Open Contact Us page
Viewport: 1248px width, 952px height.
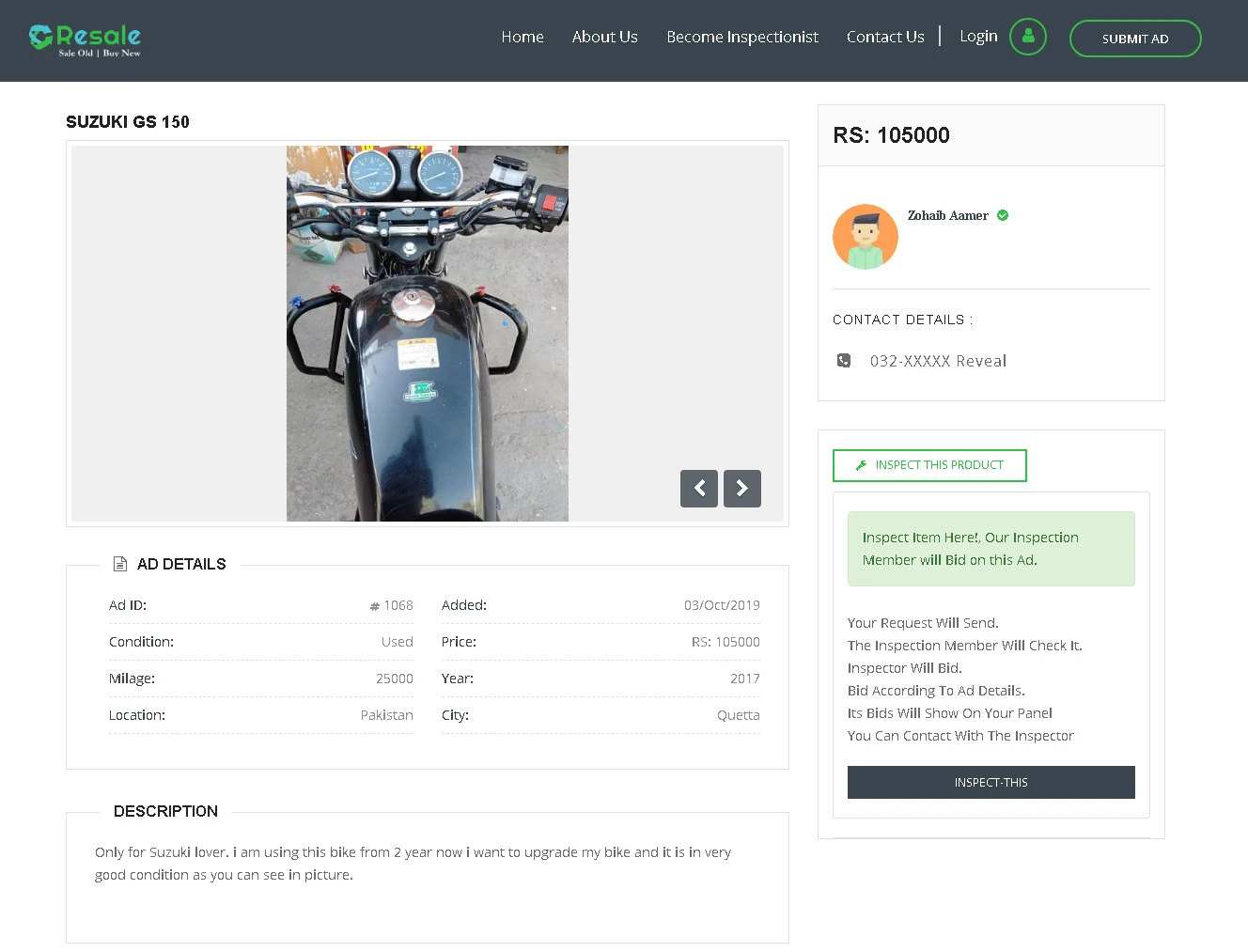click(885, 37)
